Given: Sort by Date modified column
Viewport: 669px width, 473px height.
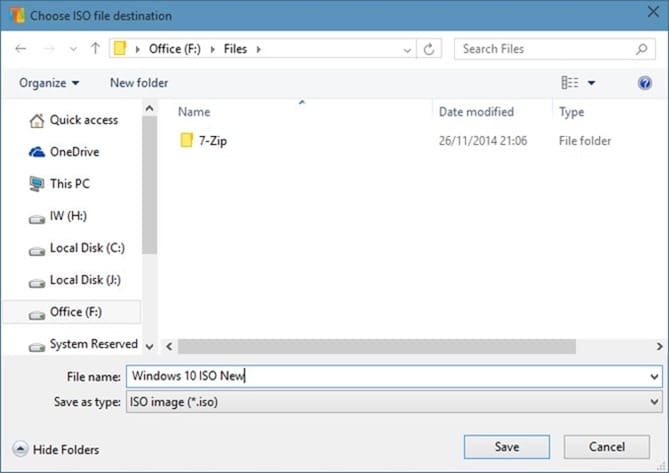Looking at the screenshot, I should (476, 112).
